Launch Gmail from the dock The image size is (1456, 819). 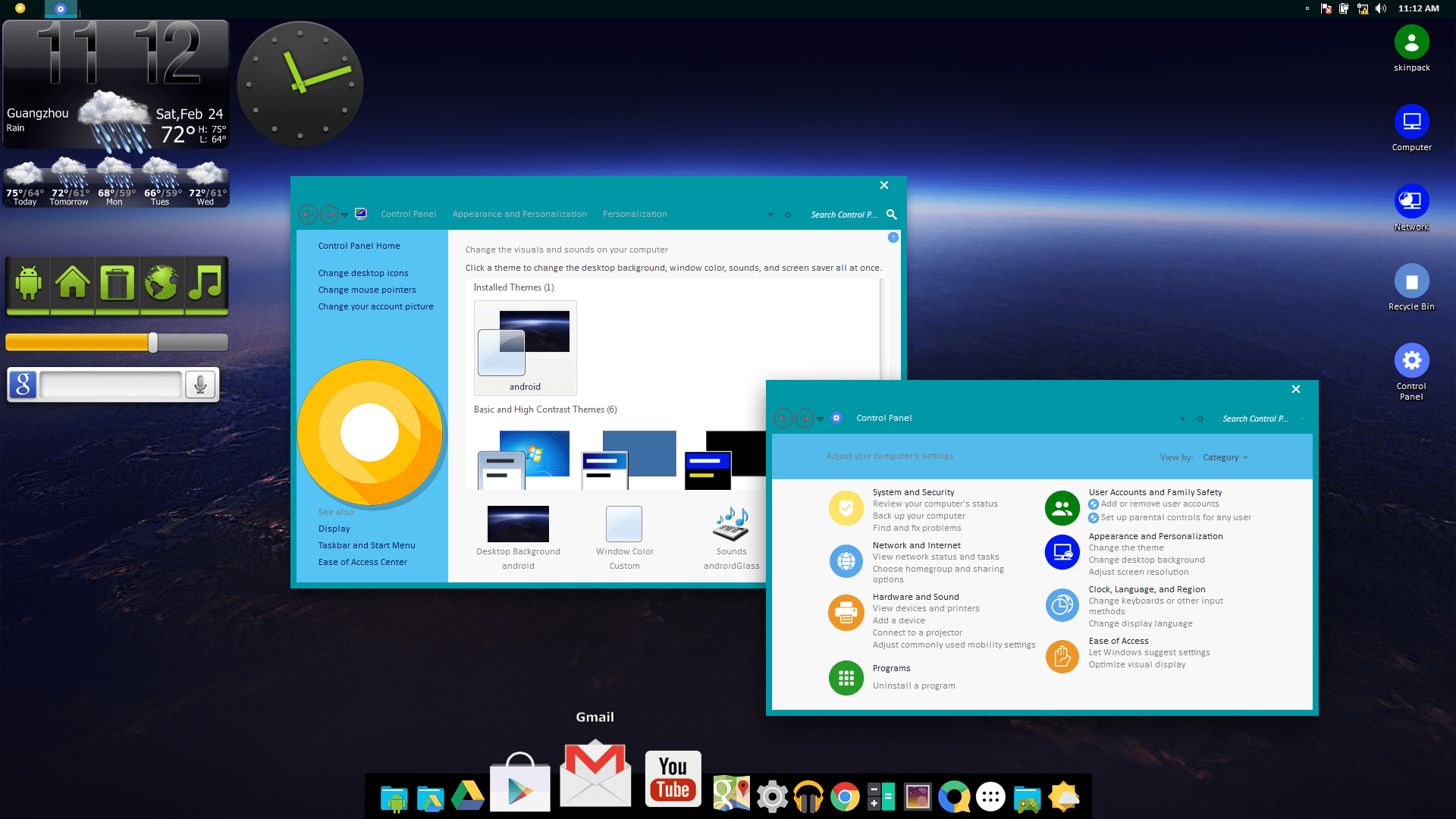pos(595,773)
